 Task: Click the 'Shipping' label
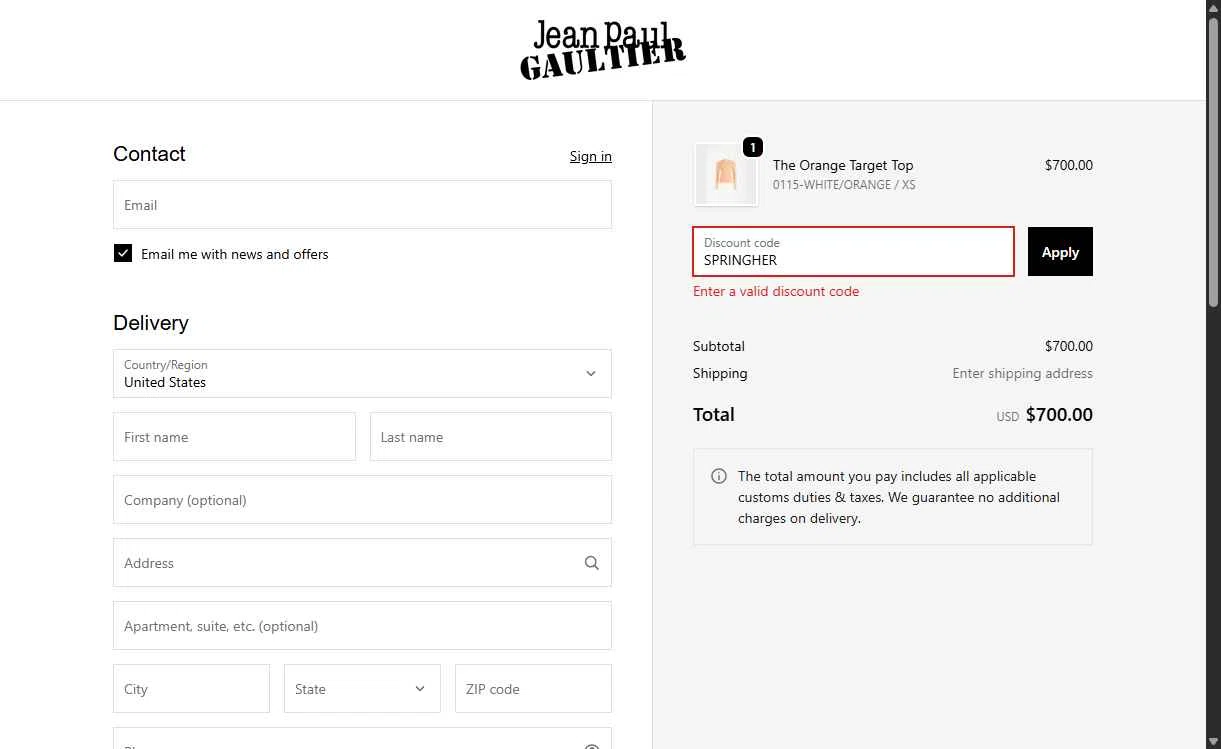pos(720,373)
